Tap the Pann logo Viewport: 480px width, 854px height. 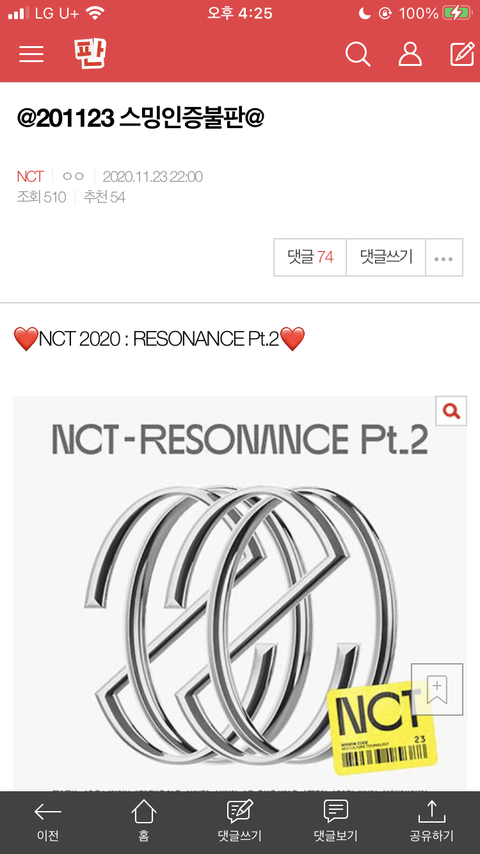click(89, 54)
